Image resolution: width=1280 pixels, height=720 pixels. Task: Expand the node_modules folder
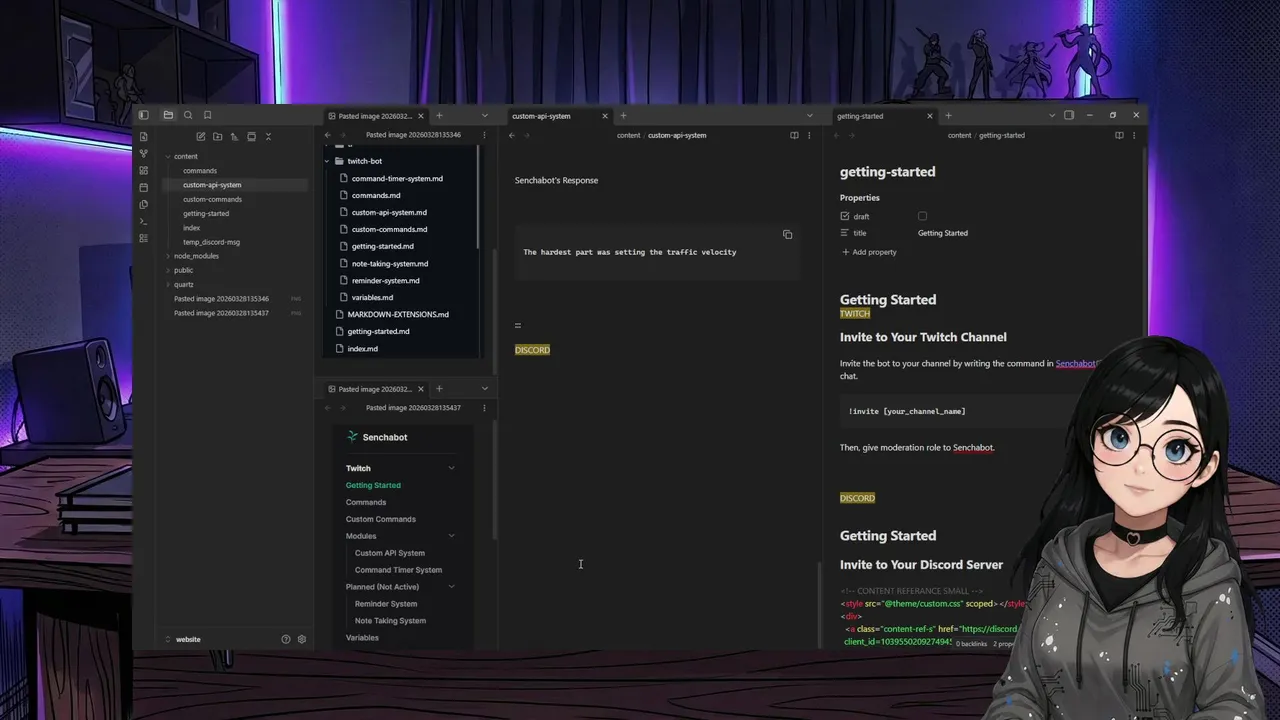coord(168,256)
